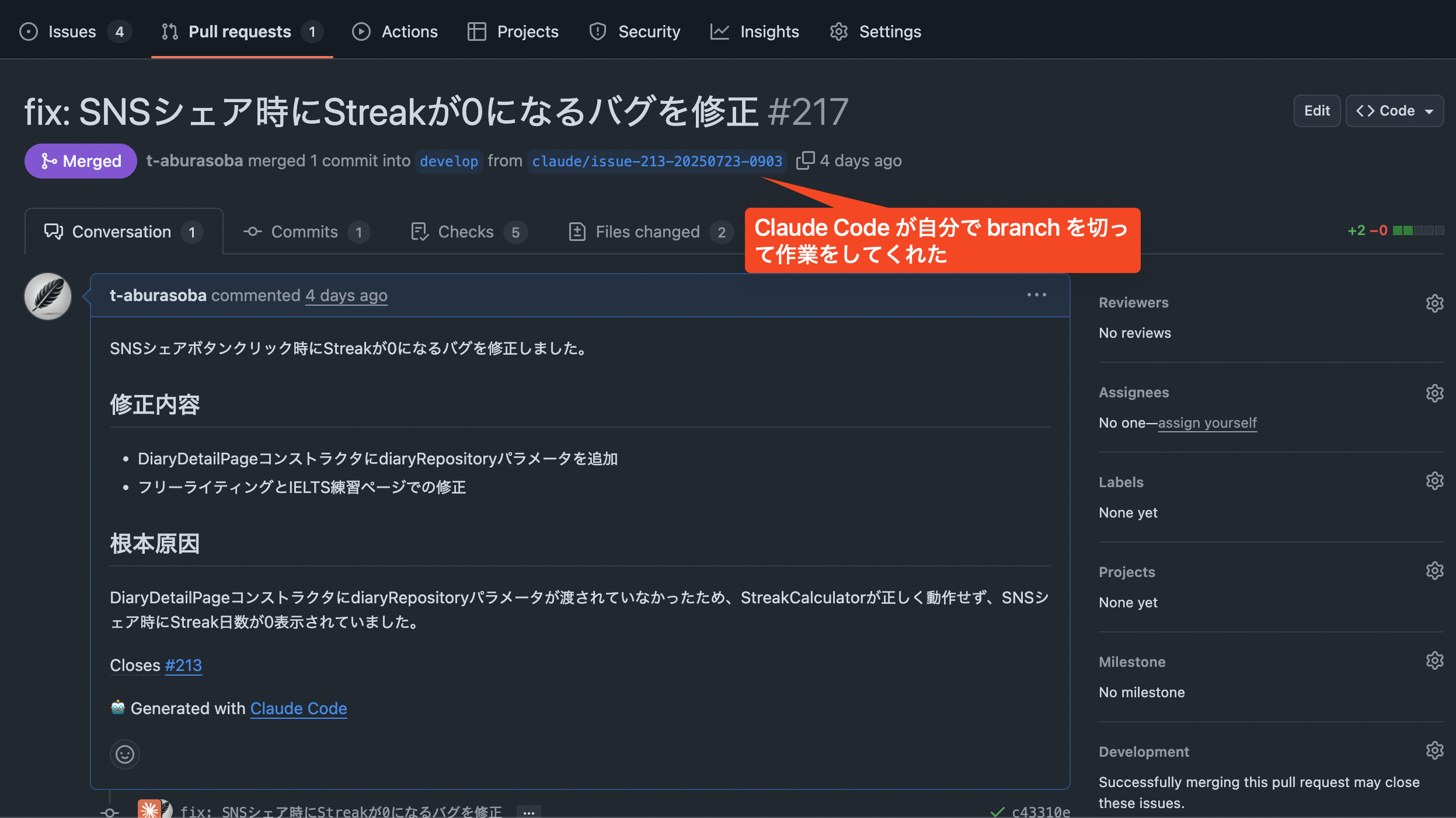Switch to the Conversation tab
The height and width of the screenshot is (818, 1456).
click(x=124, y=232)
